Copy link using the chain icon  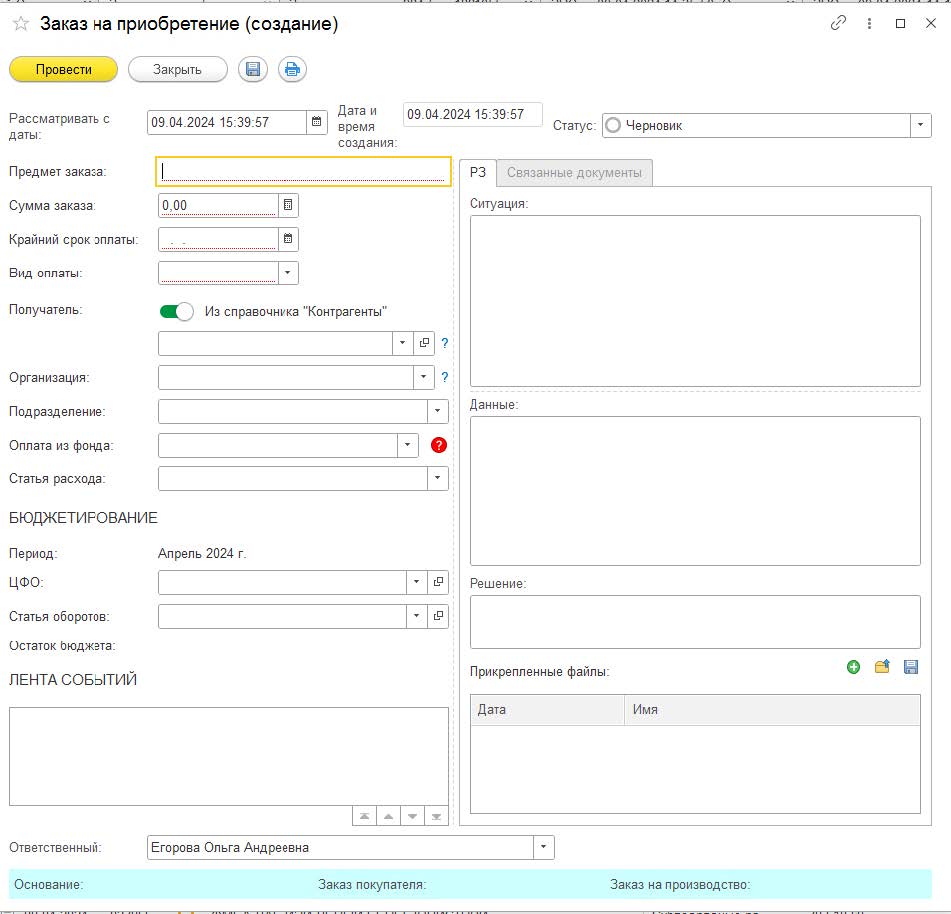[x=838, y=23]
